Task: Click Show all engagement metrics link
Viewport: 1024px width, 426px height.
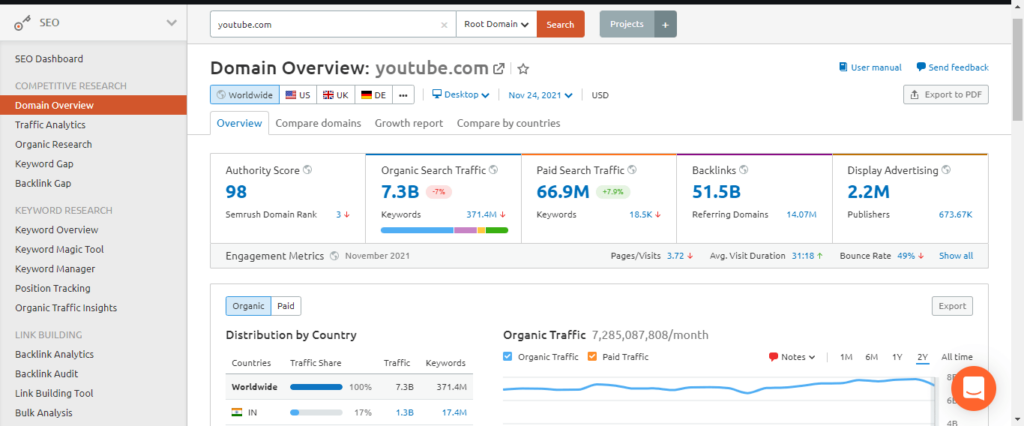Action: pos(956,255)
